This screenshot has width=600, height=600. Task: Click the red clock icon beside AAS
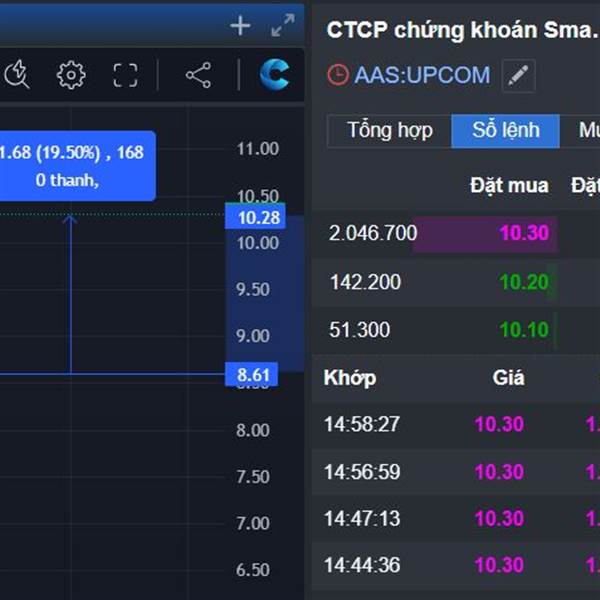[338, 75]
